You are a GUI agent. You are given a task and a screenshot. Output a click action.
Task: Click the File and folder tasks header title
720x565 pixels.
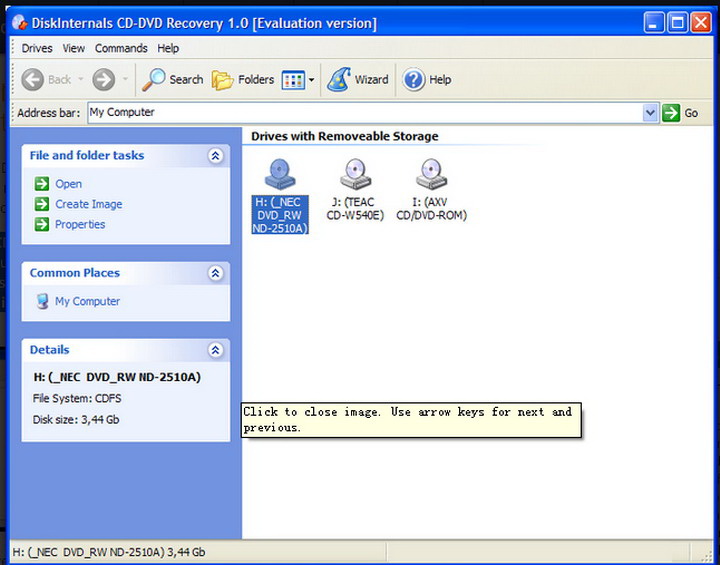tap(87, 156)
